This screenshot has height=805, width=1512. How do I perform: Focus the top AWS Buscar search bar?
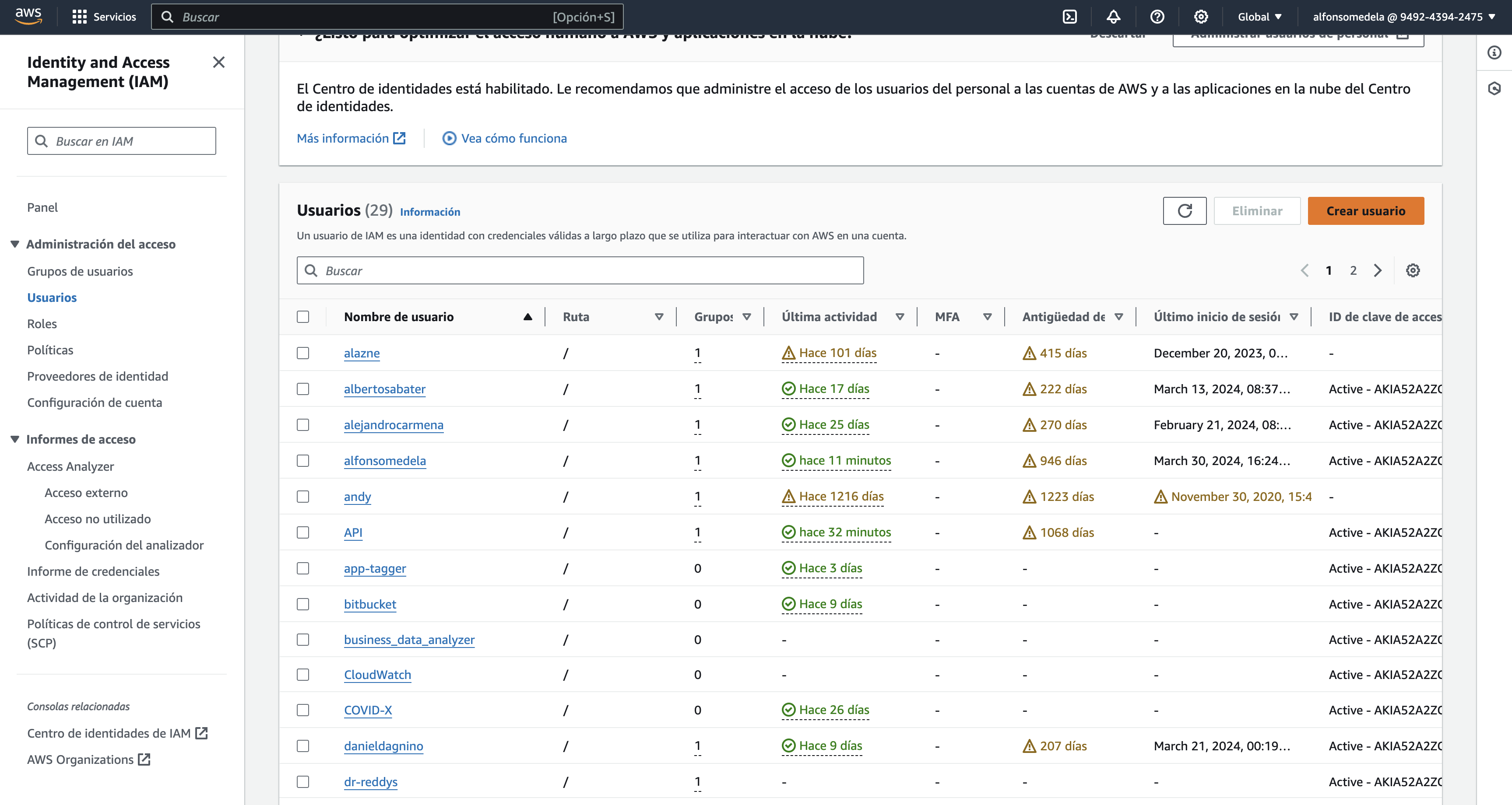(387, 17)
